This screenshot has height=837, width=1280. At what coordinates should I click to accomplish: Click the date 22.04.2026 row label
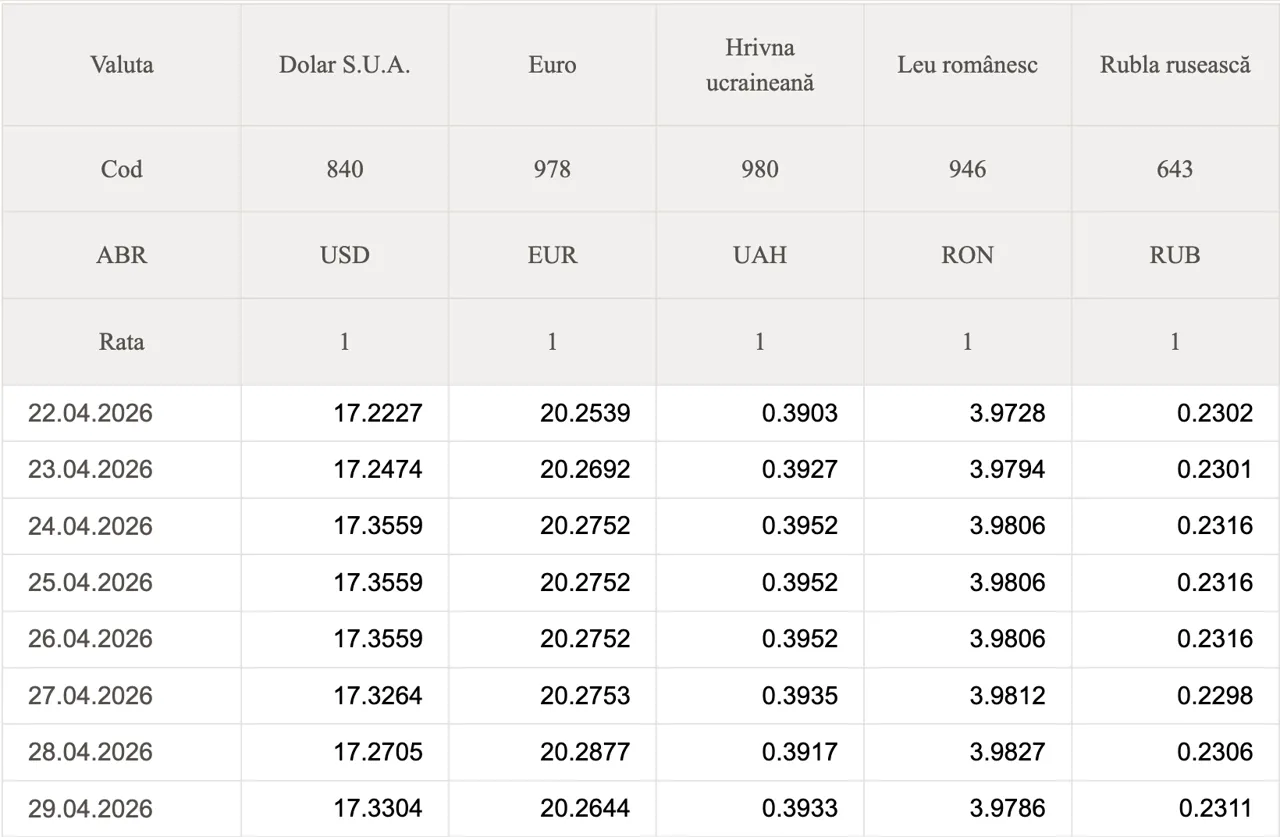tap(90, 413)
